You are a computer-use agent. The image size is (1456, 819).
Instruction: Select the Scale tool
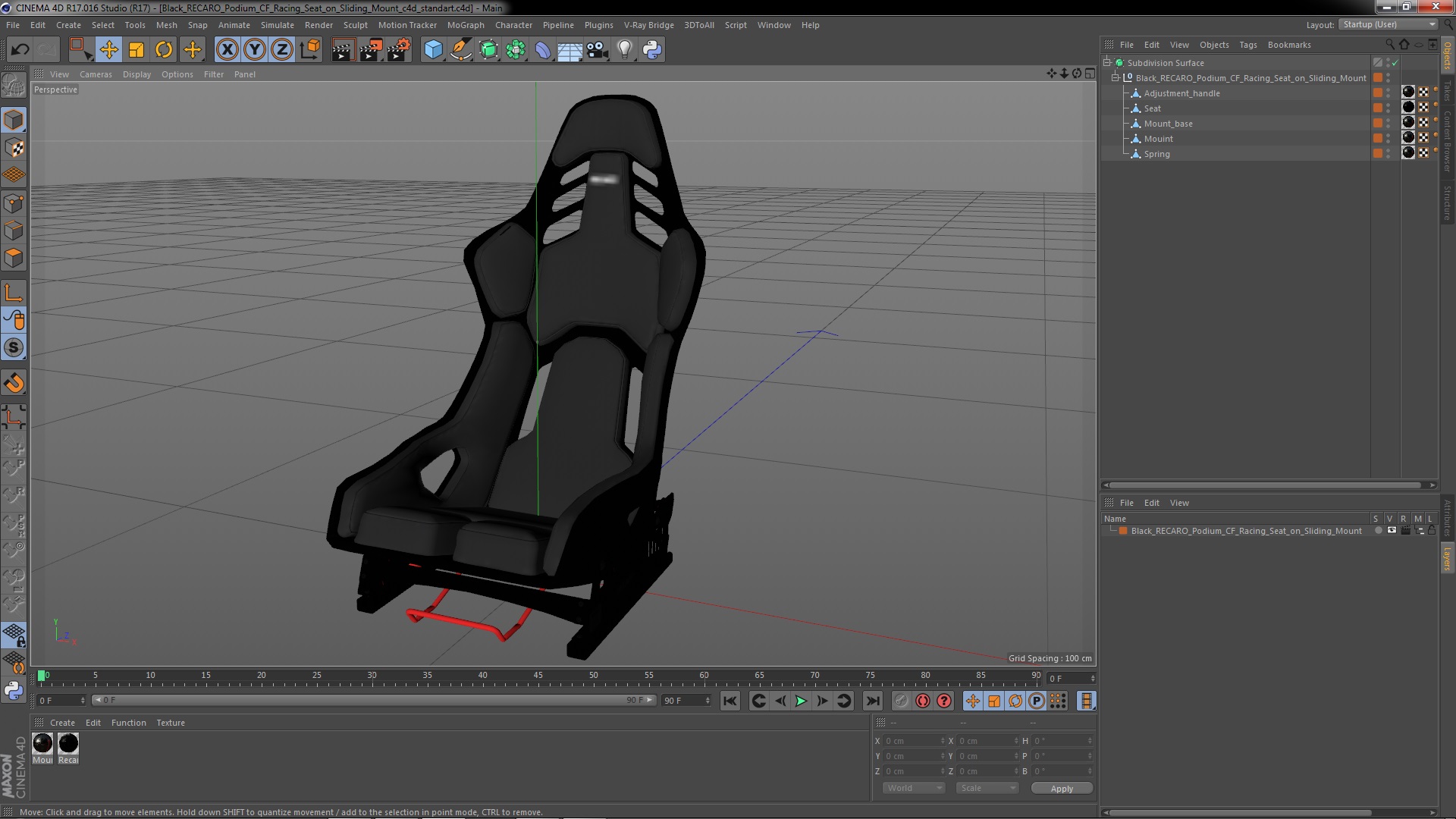coord(136,50)
